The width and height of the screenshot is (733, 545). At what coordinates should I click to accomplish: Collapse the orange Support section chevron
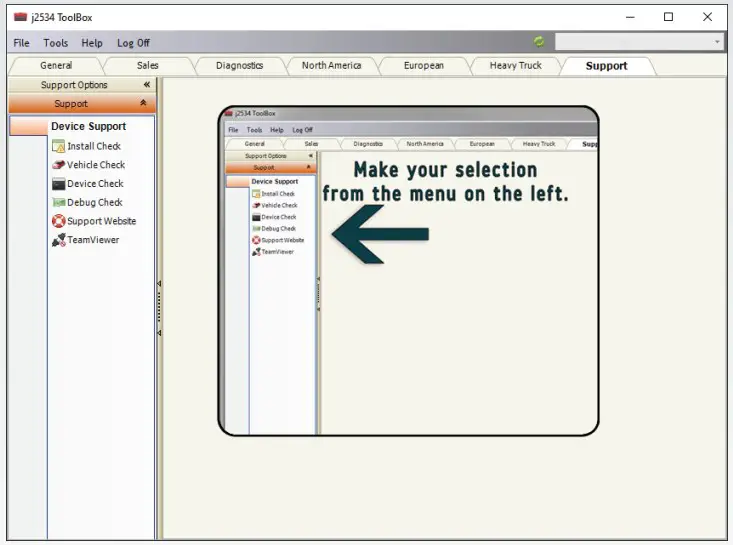coord(143,103)
